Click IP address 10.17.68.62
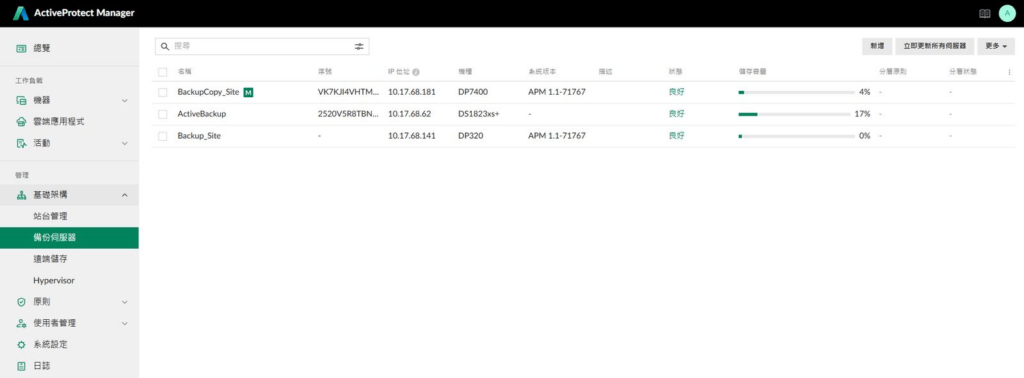Viewport: 1024px width, 378px height. [x=409, y=114]
